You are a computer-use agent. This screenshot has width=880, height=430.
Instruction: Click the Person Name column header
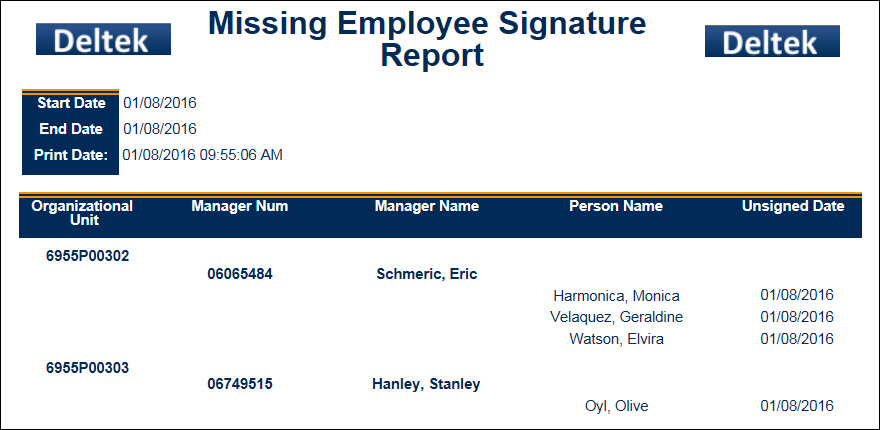pos(616,207)
